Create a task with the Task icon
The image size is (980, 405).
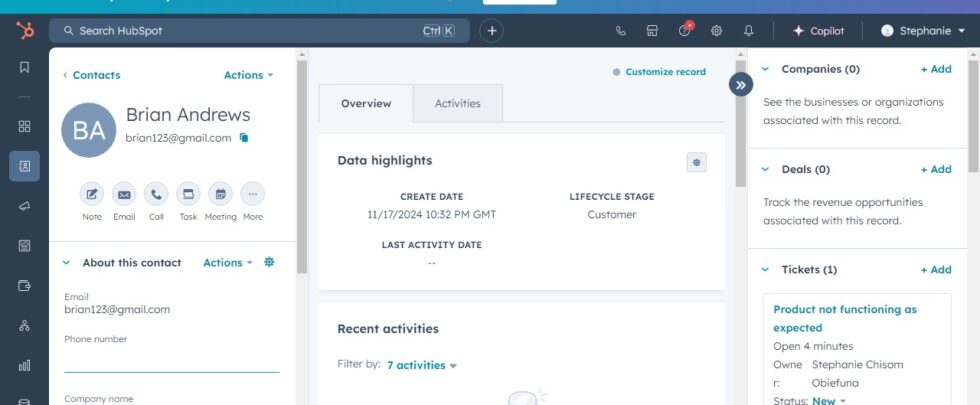tap(188, 194)
